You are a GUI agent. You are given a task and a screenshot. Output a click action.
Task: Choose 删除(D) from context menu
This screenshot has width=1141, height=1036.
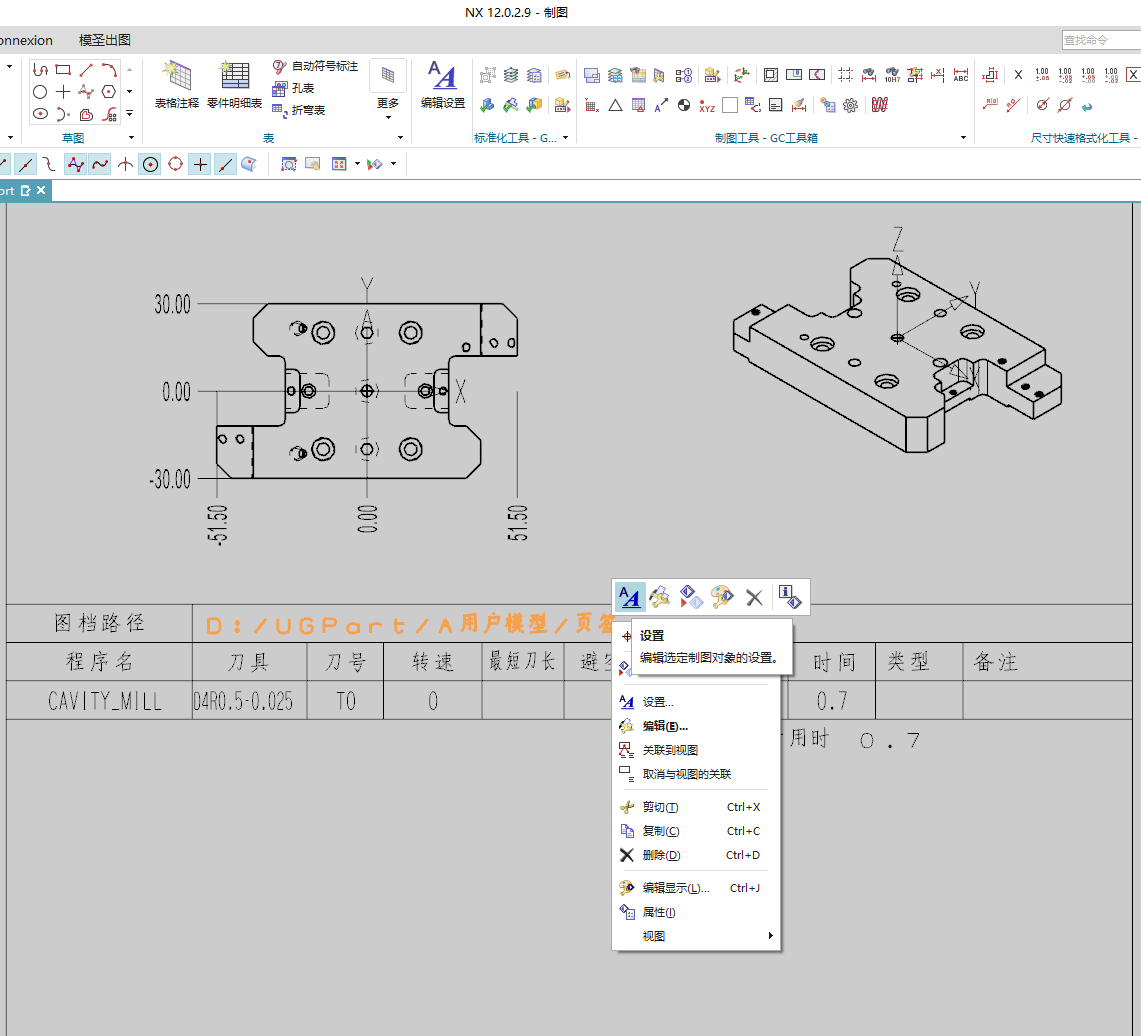tap(696, 856)
